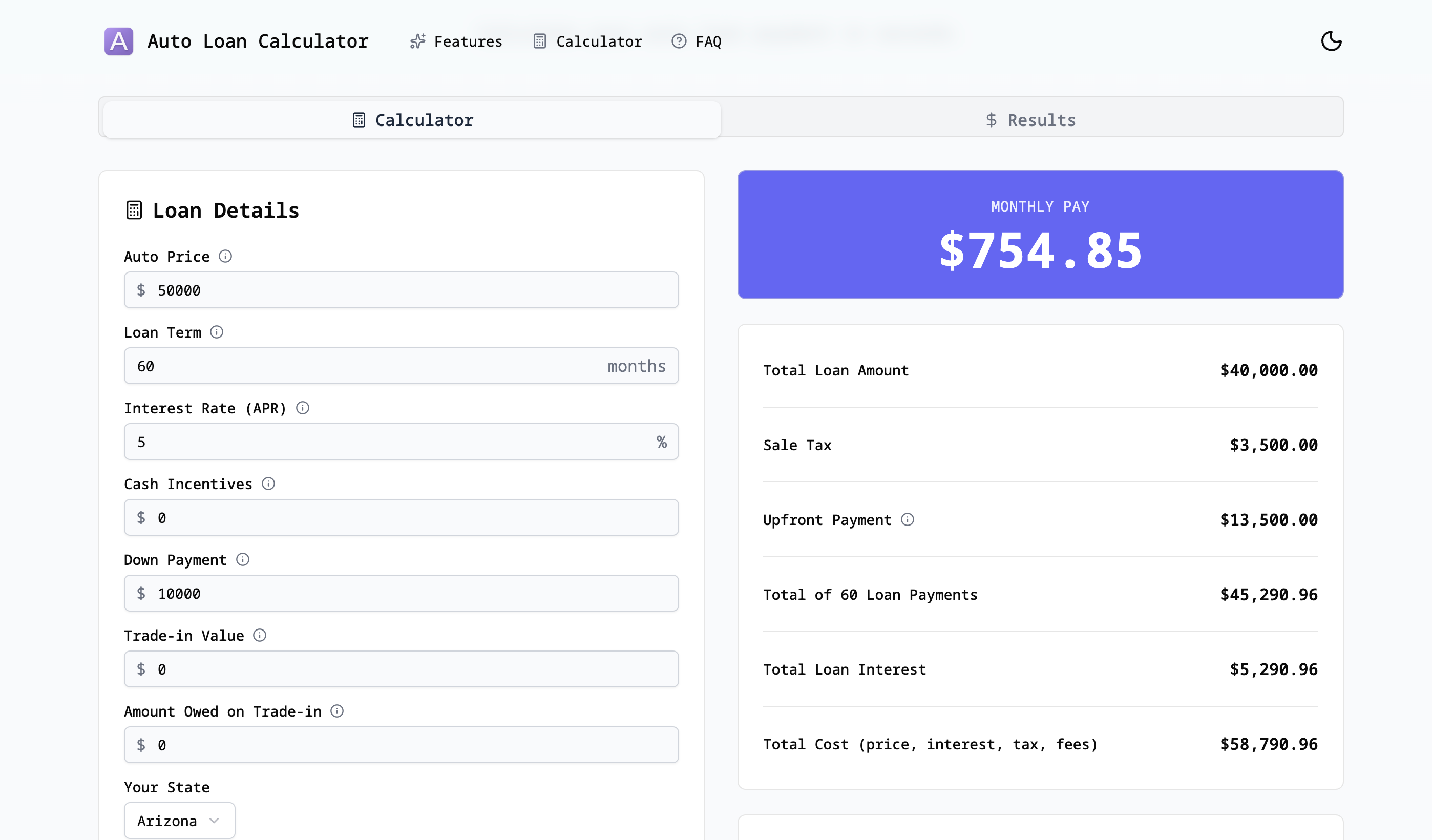Click the question mark icon beside FAQ

(679, 41)
